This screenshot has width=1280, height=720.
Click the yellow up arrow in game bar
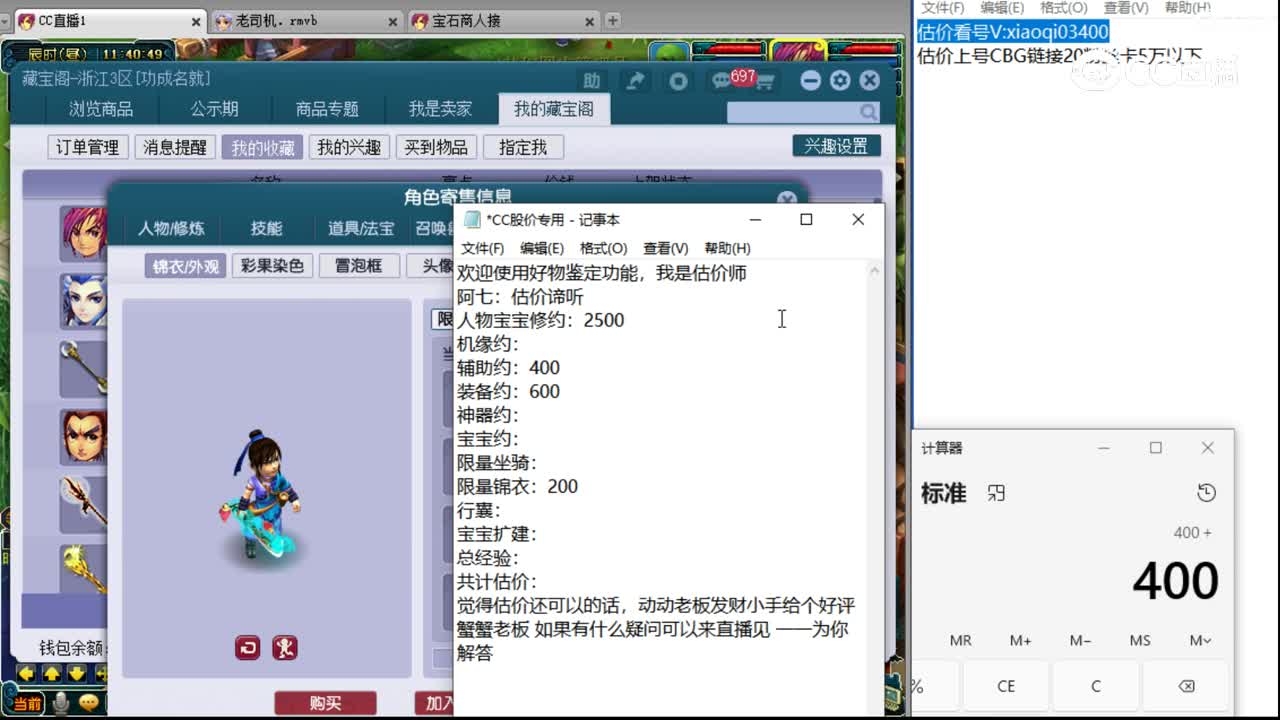(51, 673)
